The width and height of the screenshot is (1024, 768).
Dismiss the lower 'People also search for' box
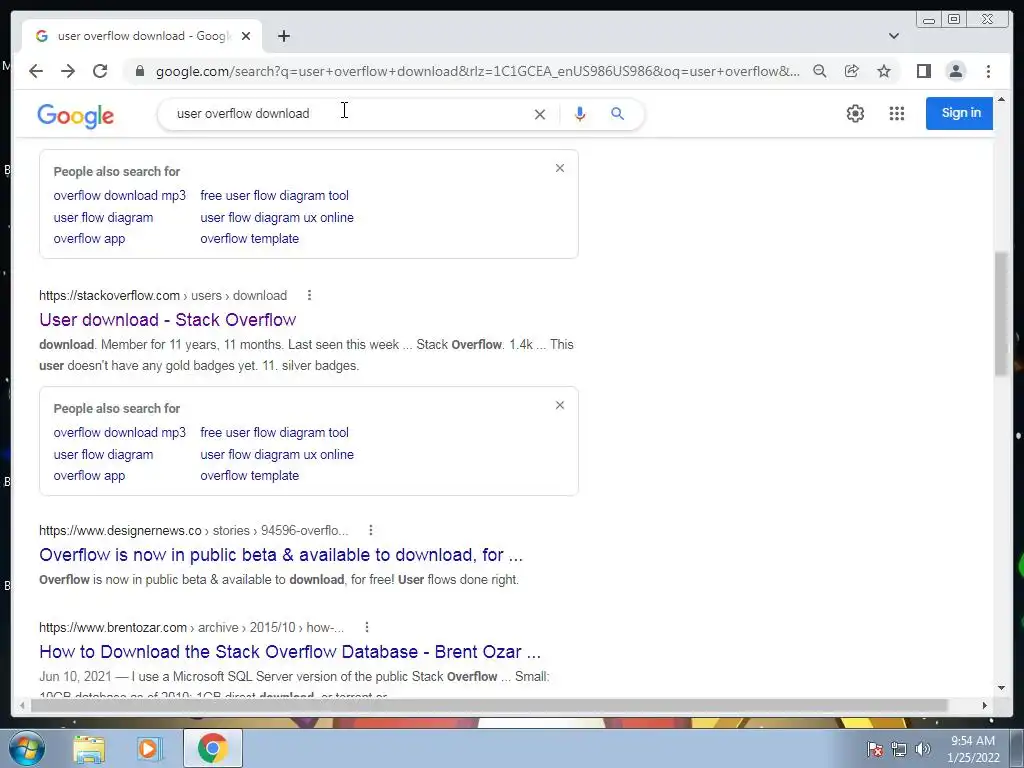[x=560, y=406]
